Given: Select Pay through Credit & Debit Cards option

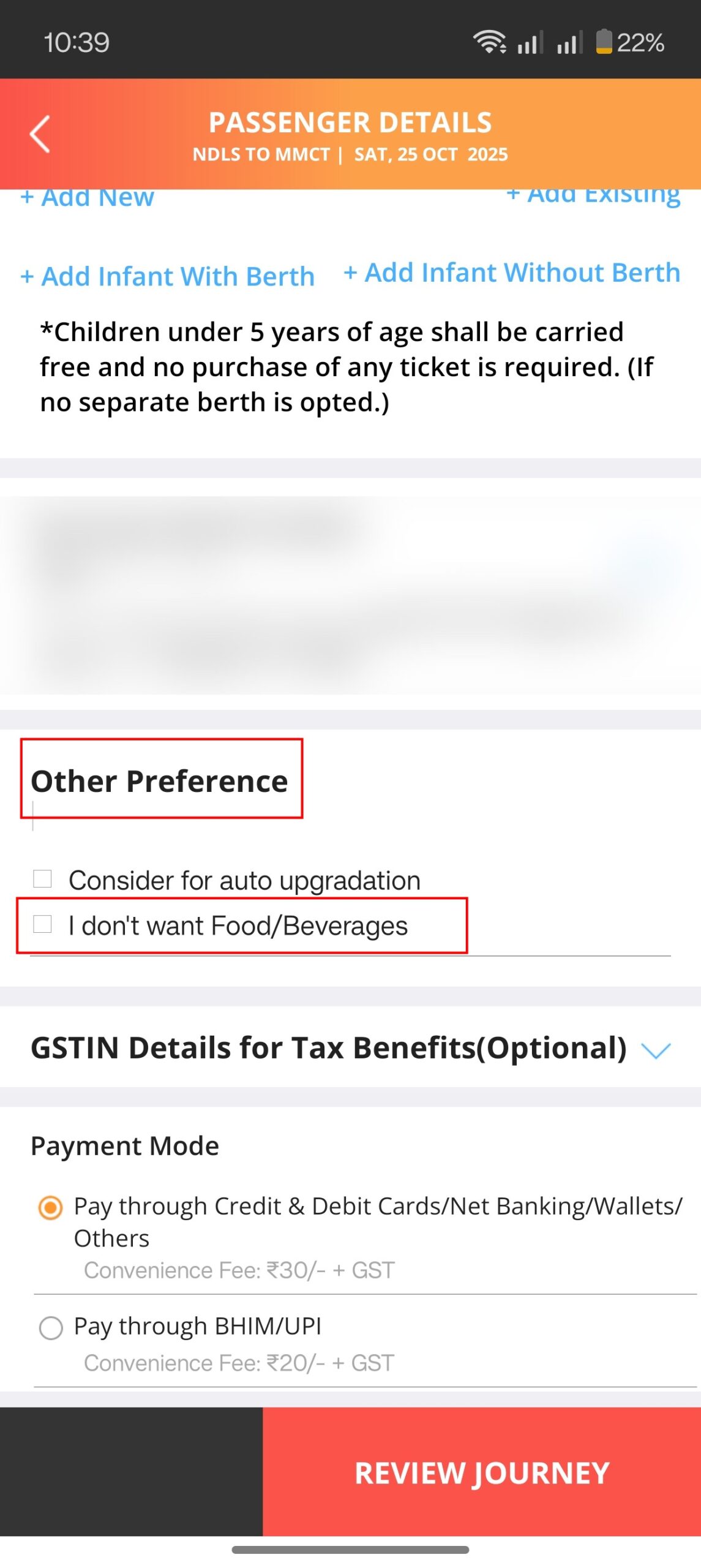Looking at the screenshot, I should [50, 1208].
